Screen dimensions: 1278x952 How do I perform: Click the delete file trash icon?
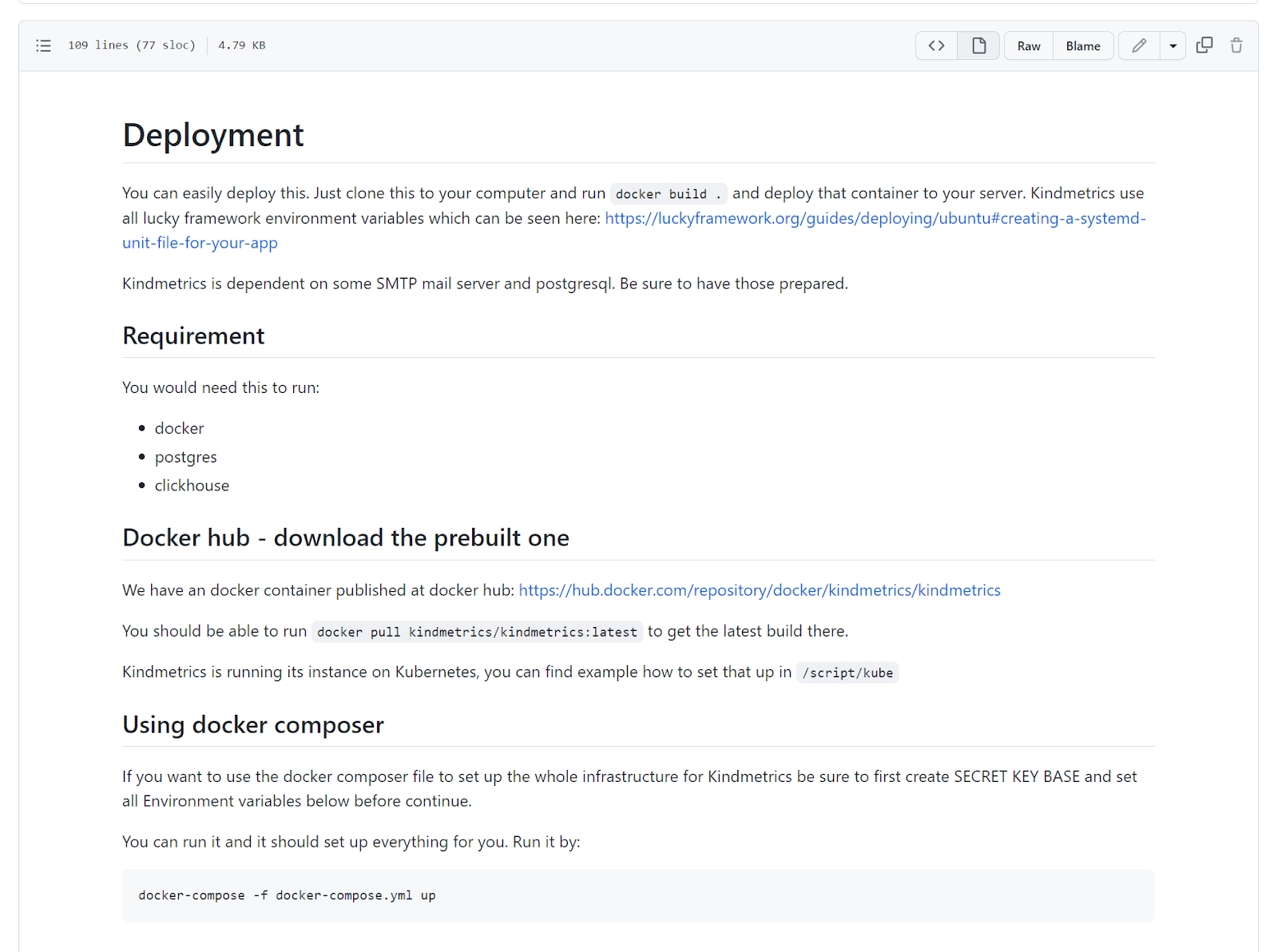click(1236, 46)
